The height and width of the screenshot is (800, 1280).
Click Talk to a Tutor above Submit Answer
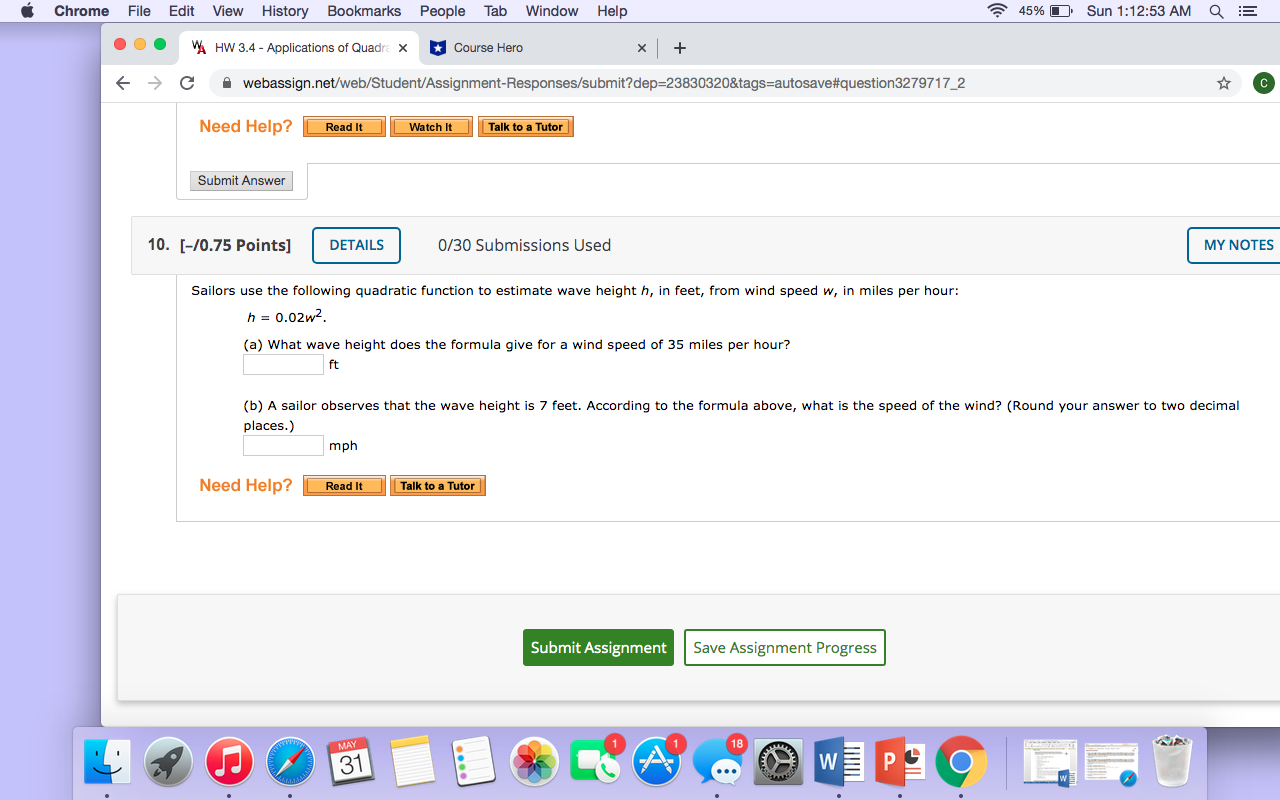pos(526,127)
